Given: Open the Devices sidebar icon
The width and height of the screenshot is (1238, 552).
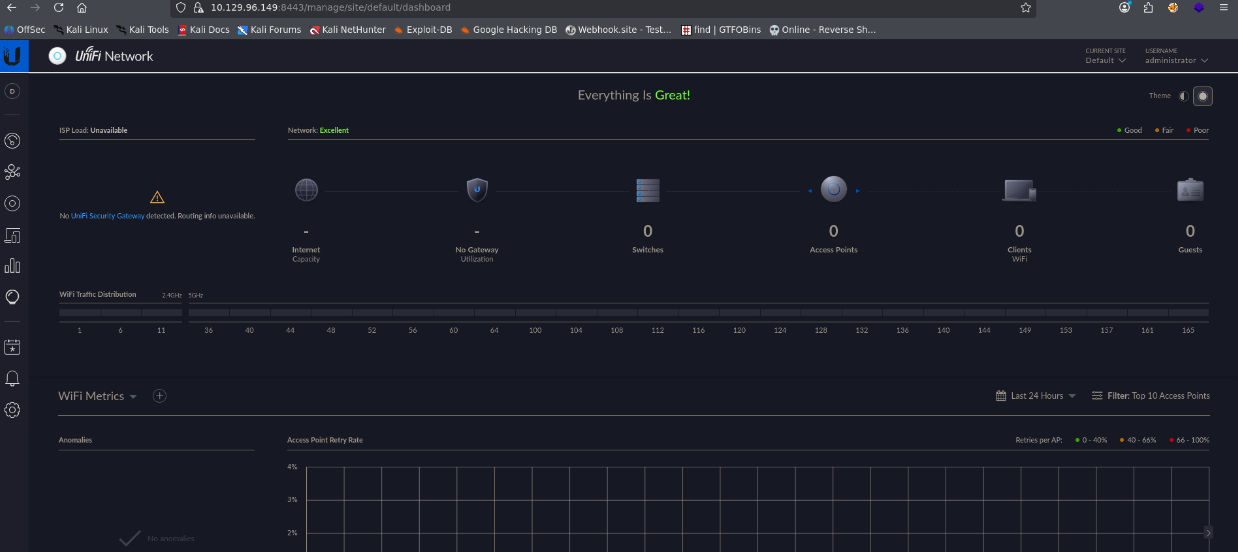Looking at the screenshot, I should coord(12,203).
